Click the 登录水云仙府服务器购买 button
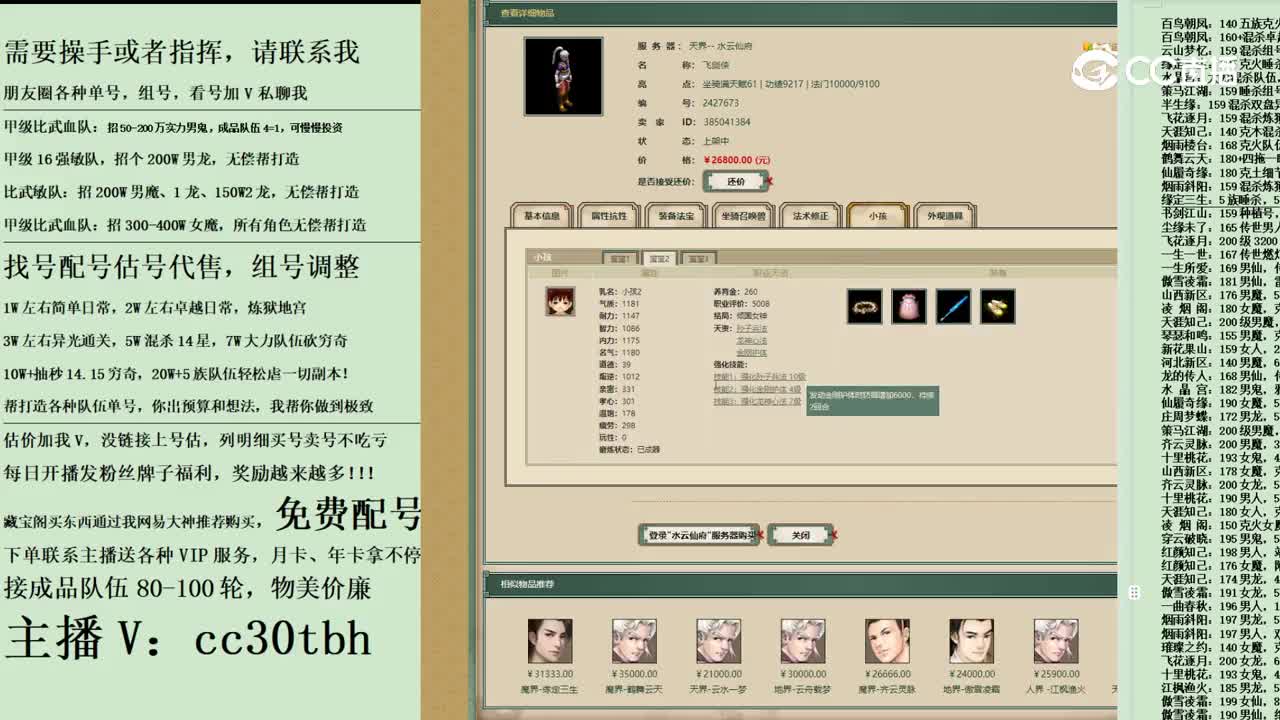 tap(698, 535)
